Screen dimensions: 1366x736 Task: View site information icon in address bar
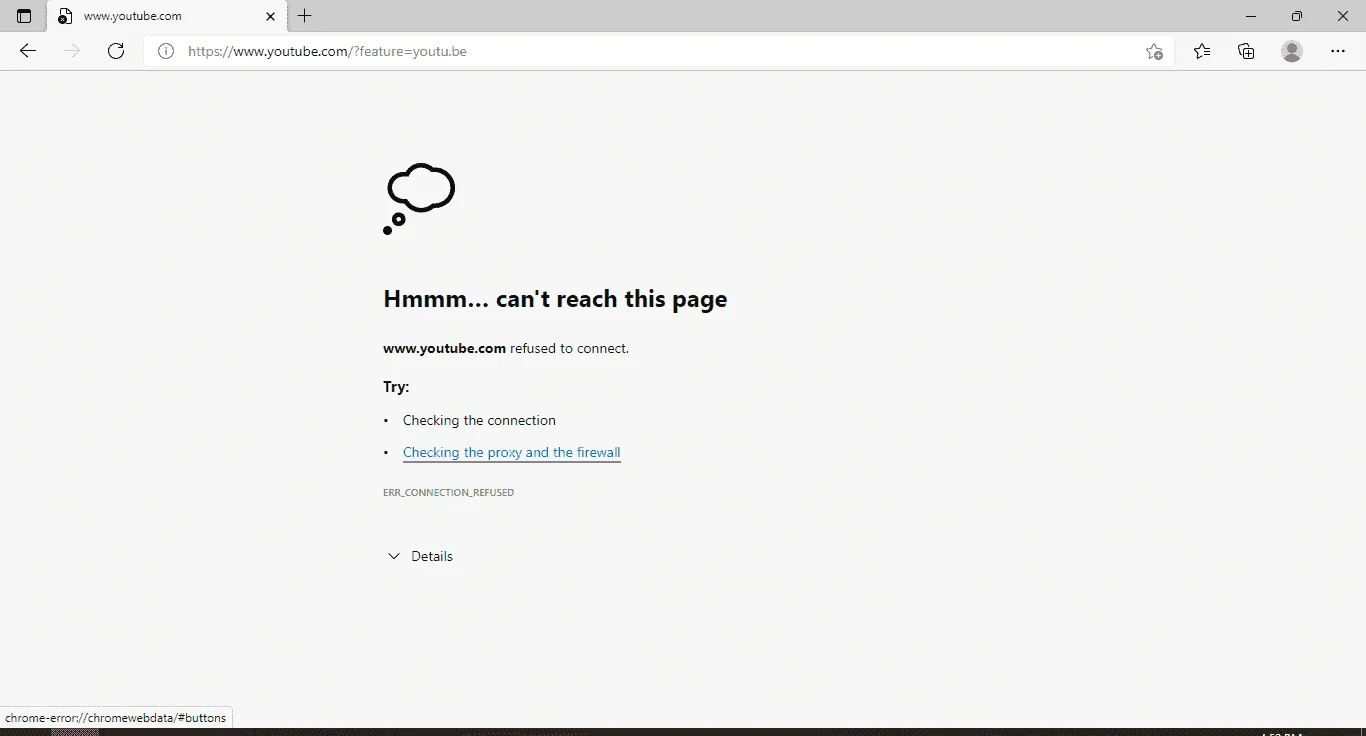[166, 51]
